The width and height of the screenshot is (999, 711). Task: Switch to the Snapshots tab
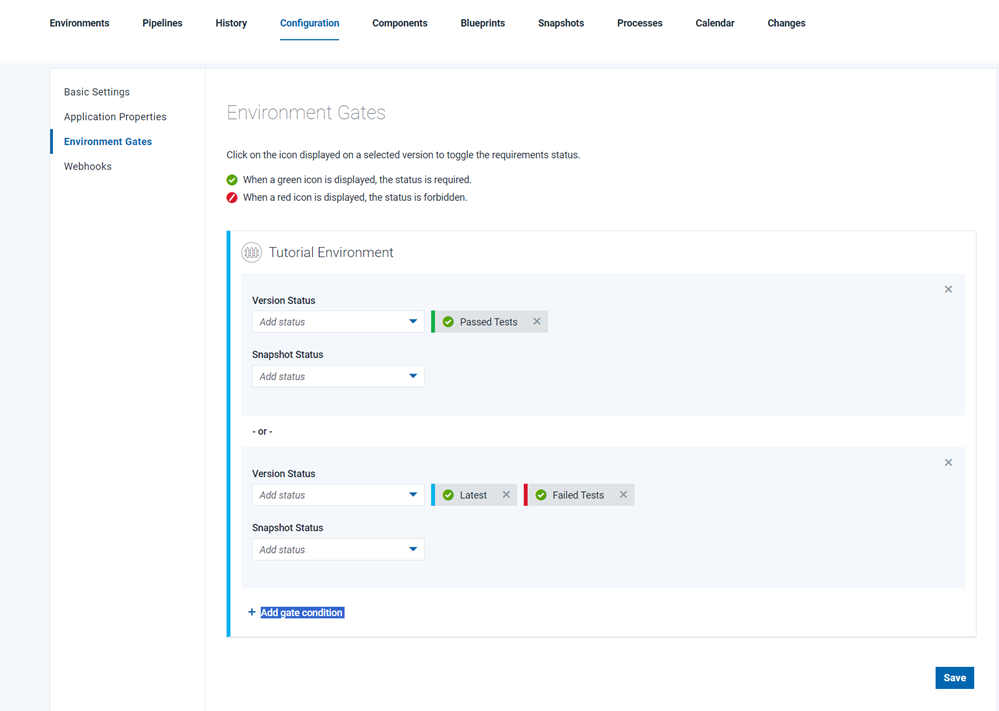point(560,22)
